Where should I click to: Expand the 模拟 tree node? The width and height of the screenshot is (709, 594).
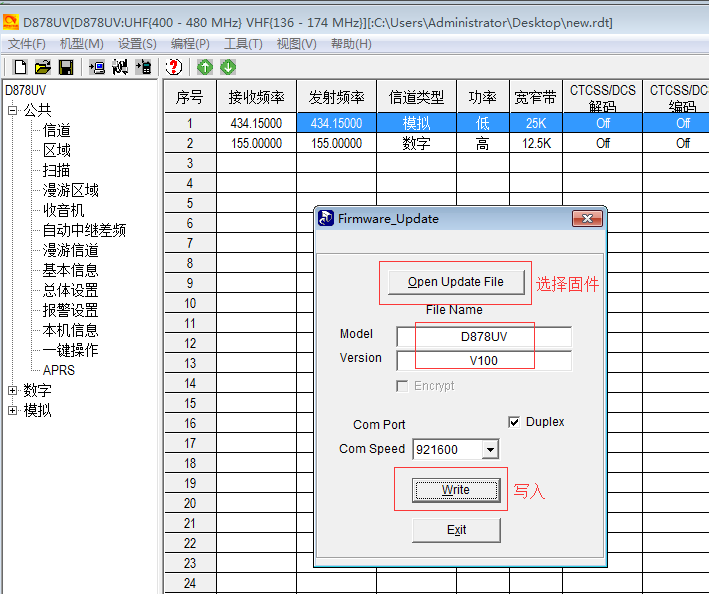(13, 410)
